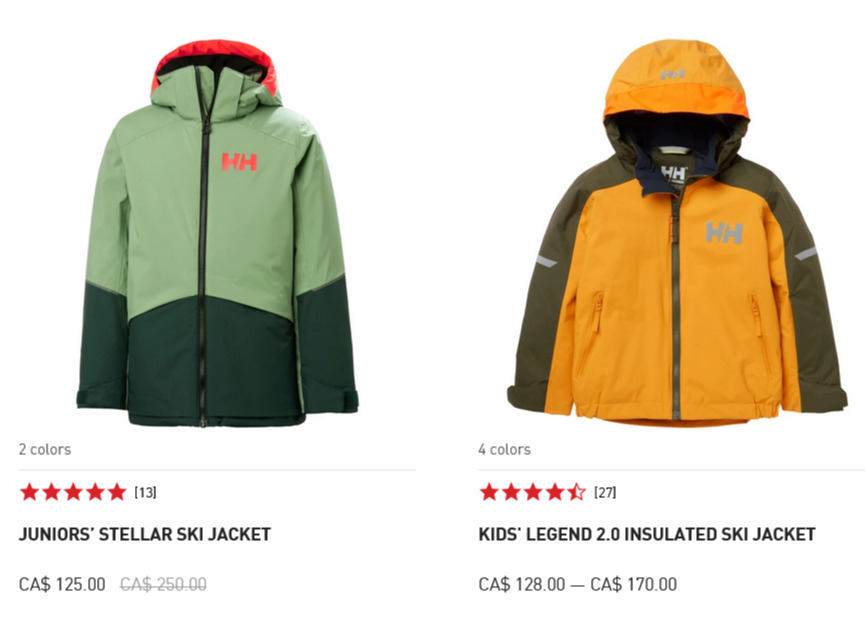Open the green Juniors' Stellar jacket image
This screenshot has width=865, height=640.
217,233
